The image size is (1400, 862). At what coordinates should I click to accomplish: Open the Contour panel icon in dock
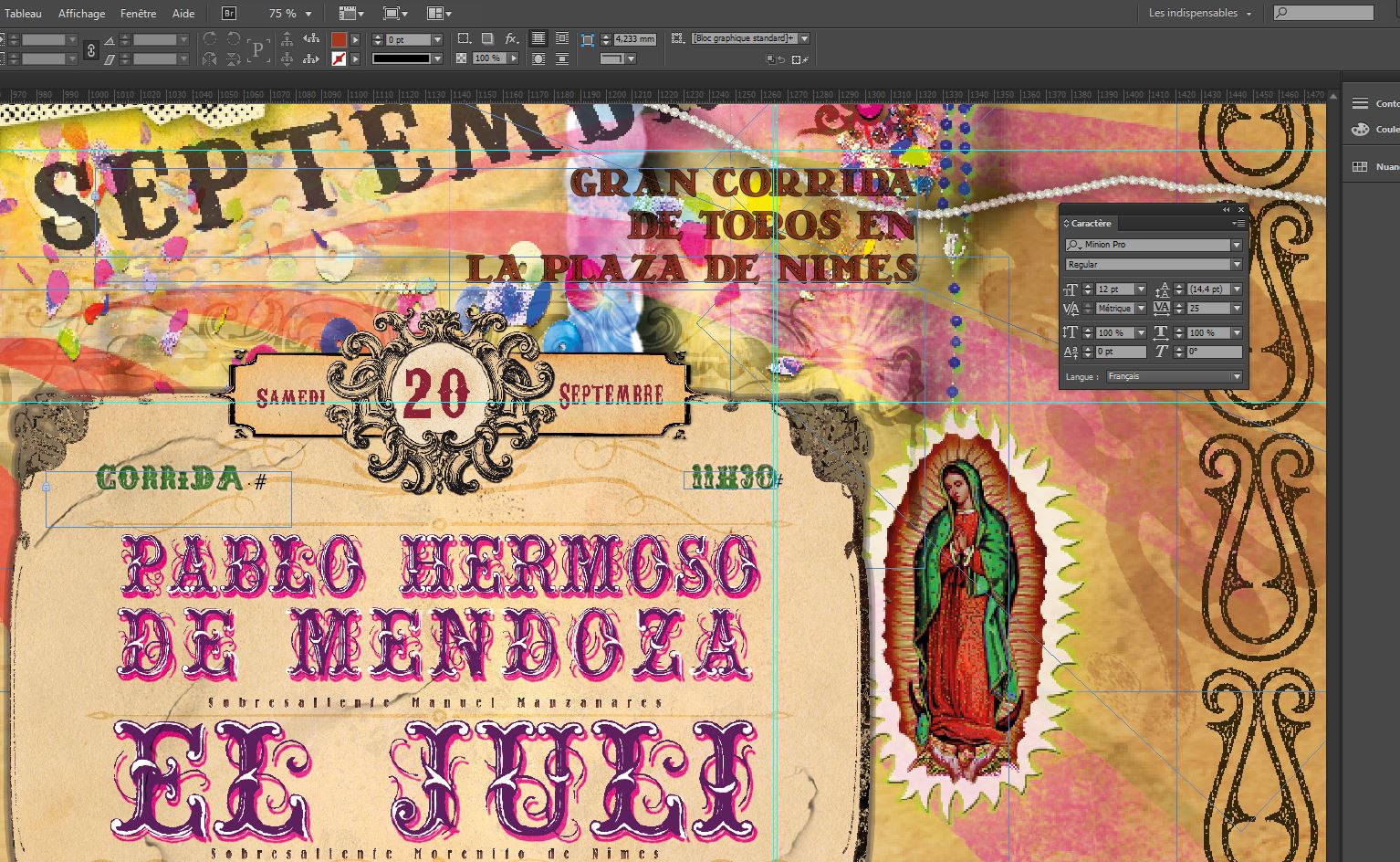point(1360,103)
